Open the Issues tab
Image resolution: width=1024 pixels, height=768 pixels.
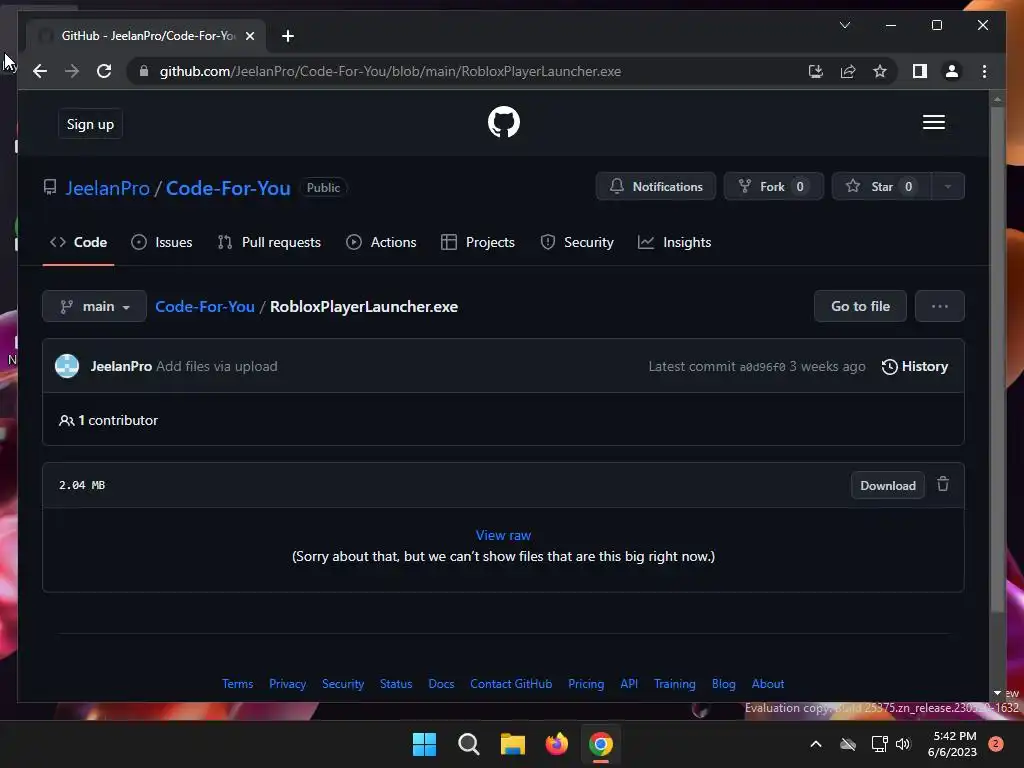point(161,242)
